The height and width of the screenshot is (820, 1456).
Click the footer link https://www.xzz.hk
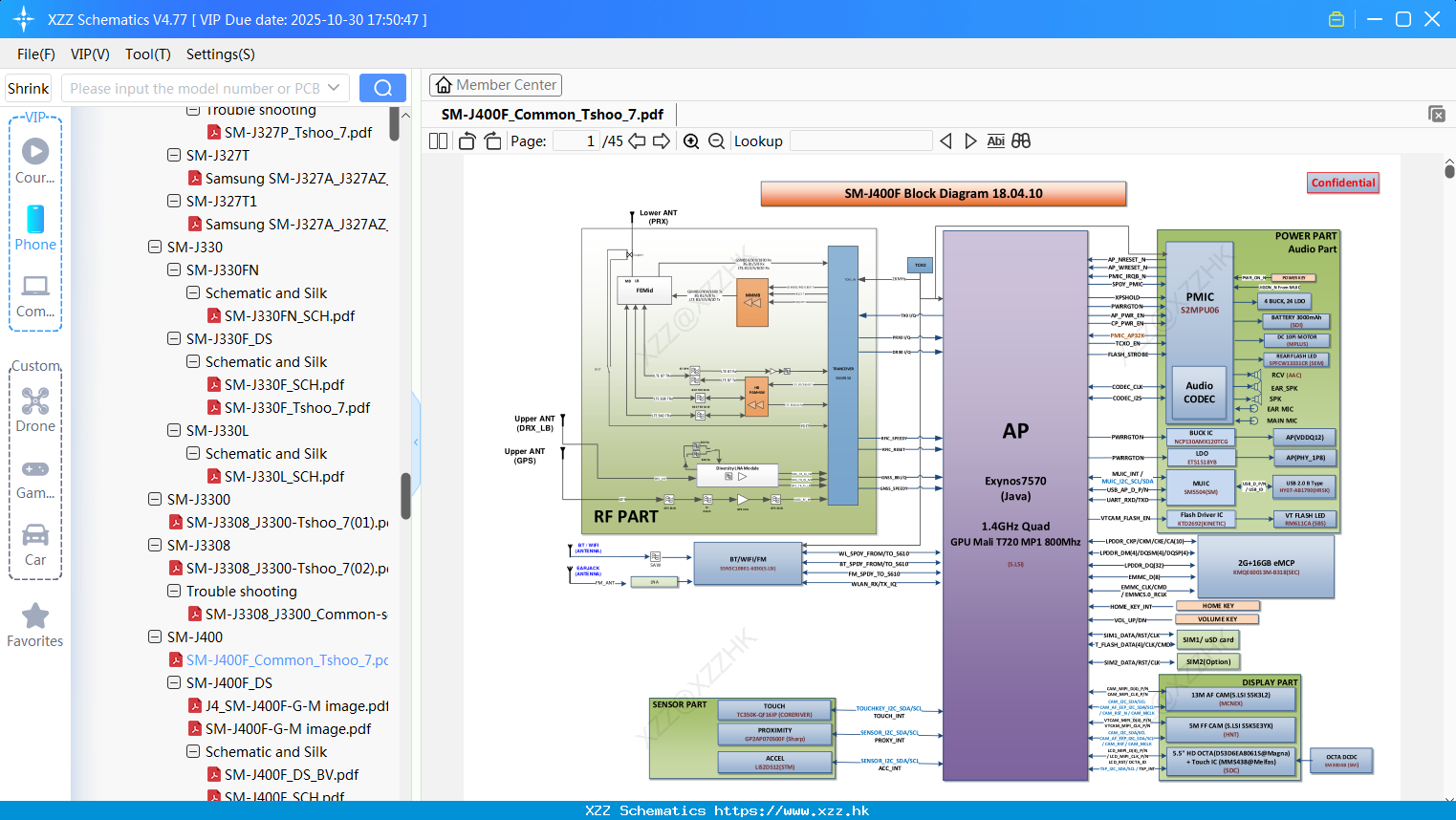coord(792,810)
